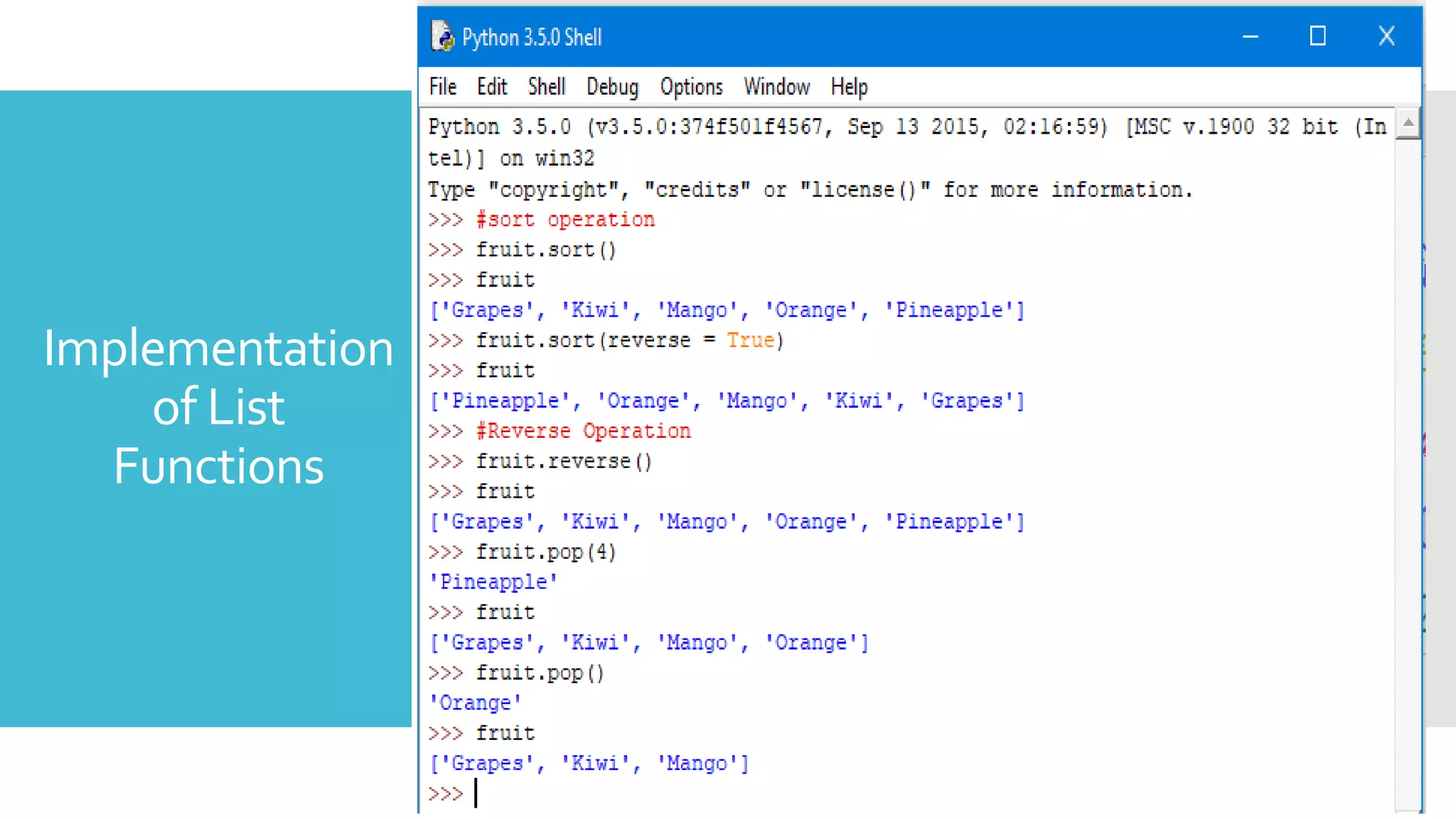This screenshot has width=1456, height=819.
Task: Open the File menu
Action: click(x=442, y=87)
